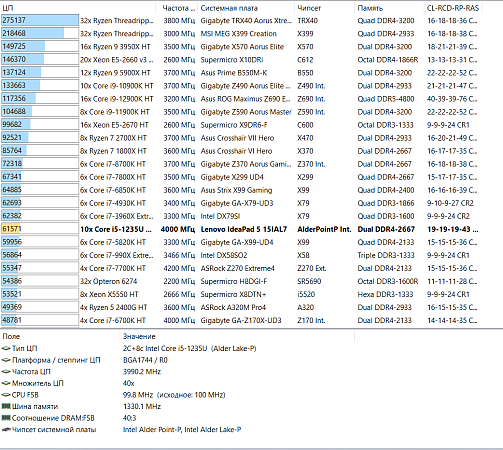Click the 1330.1 MHz memory bus value
The width and height of the screenshot is (503, 450).
[x=142, y=406]
